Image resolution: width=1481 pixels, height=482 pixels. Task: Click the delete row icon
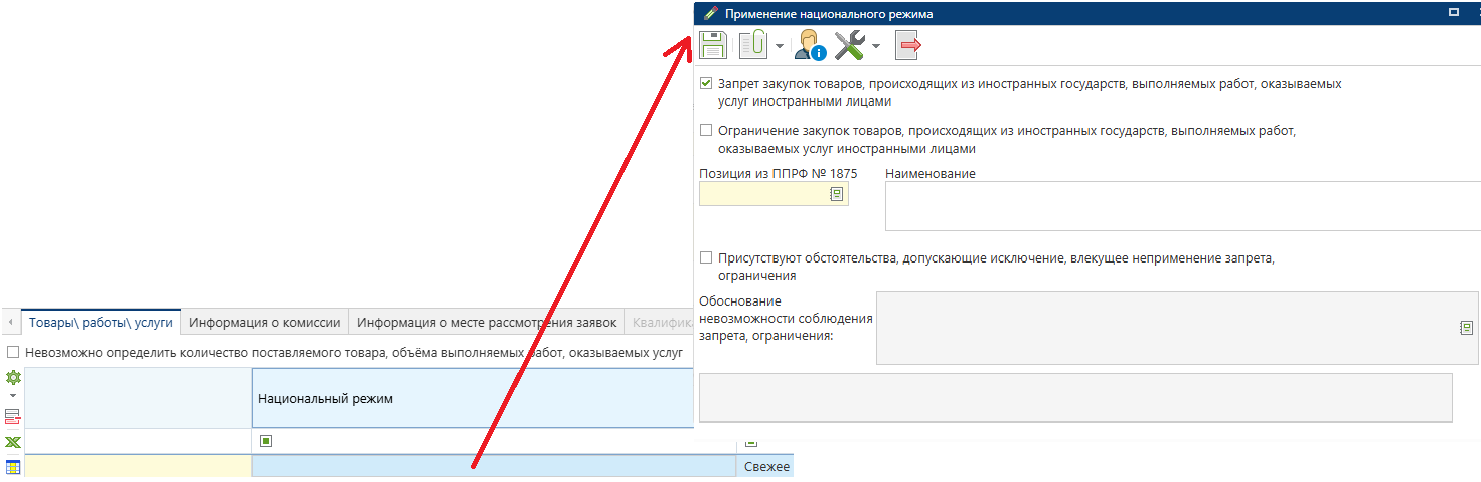click(x=13, y=417)
